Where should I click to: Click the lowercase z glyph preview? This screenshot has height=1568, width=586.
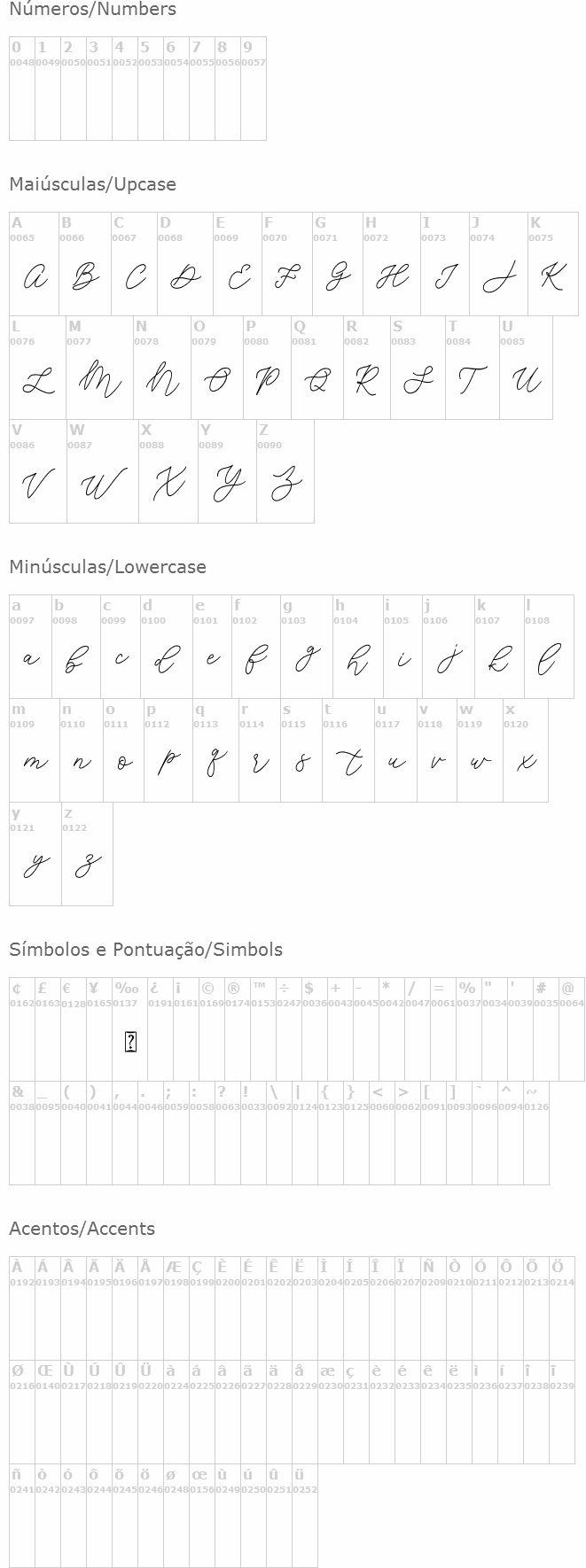coord(87,866)
